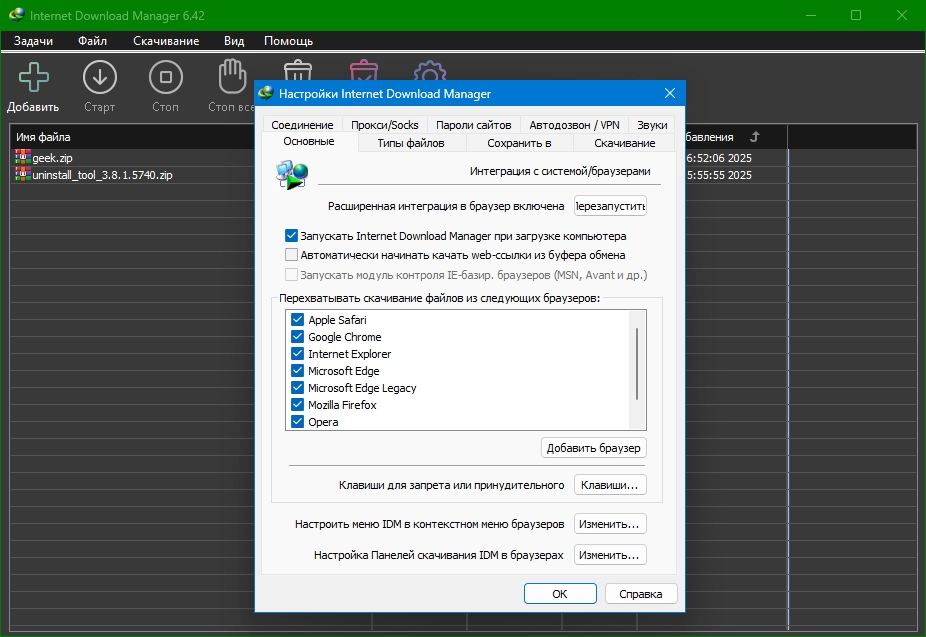Switch to the Прокси/Socks tab
The width and height of the screenshot is (926, 637).
(384, 125)
